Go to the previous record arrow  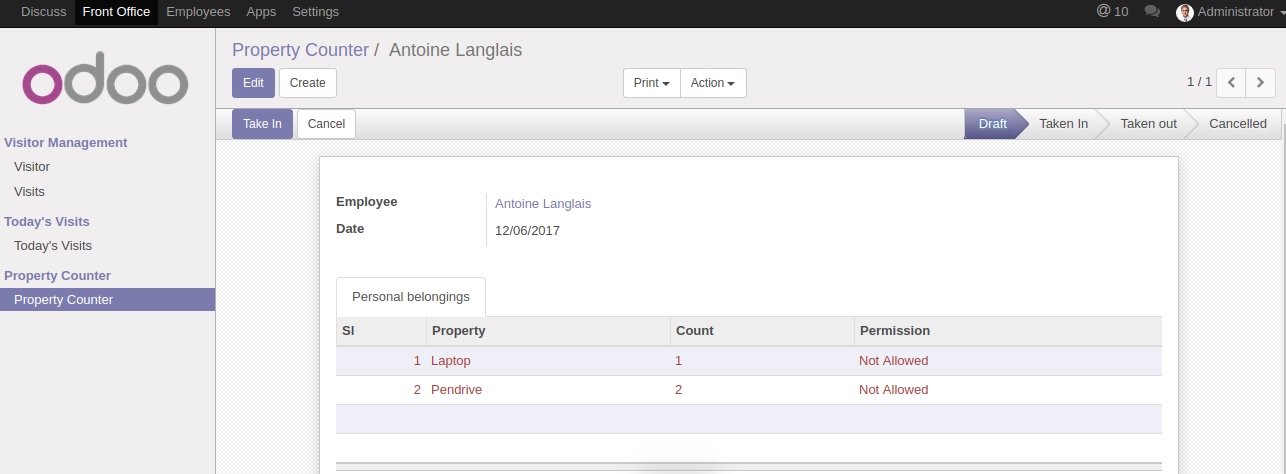click(x=1231, y=83)
